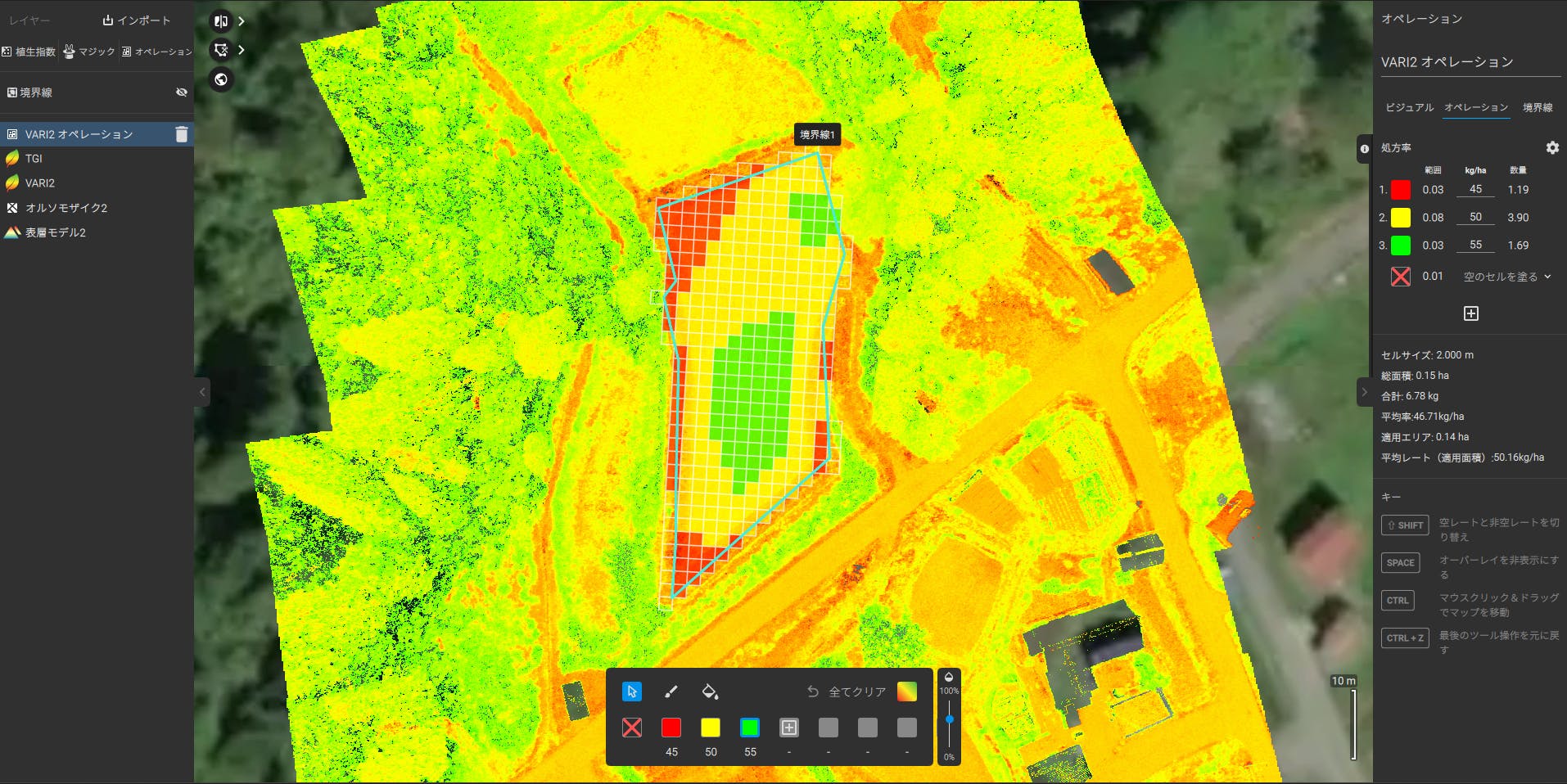Pick the green 55 rate swatch
Viewport: 1567px width, 784px height.
click(x=749, y=728)
